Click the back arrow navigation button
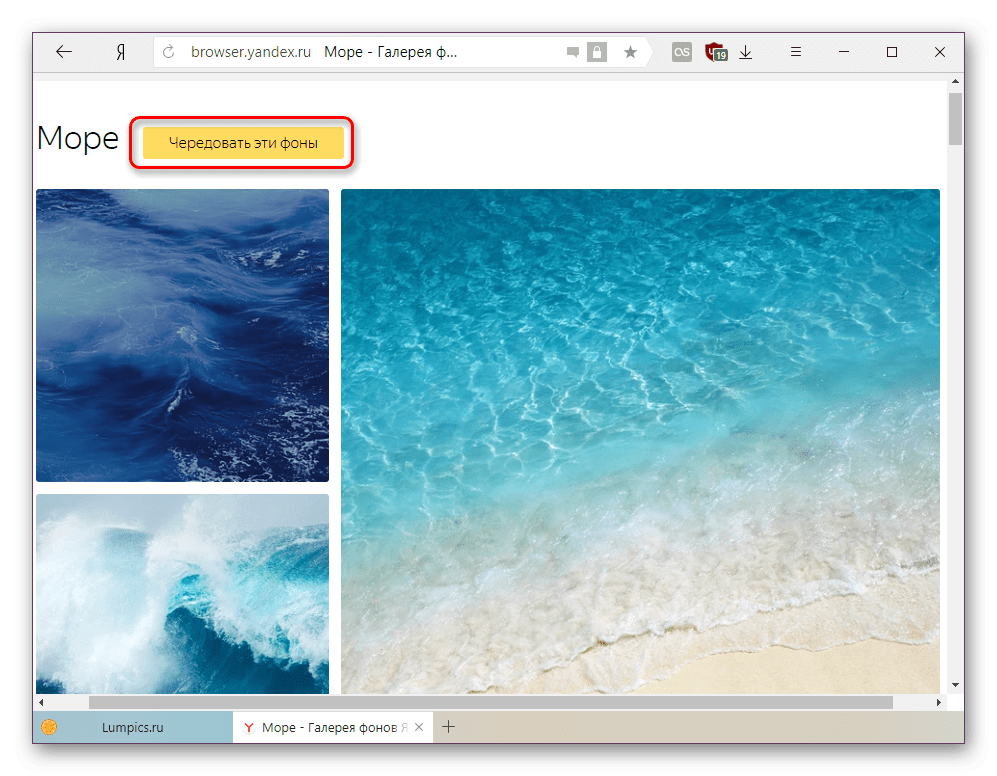 click(x=64, y=53)
